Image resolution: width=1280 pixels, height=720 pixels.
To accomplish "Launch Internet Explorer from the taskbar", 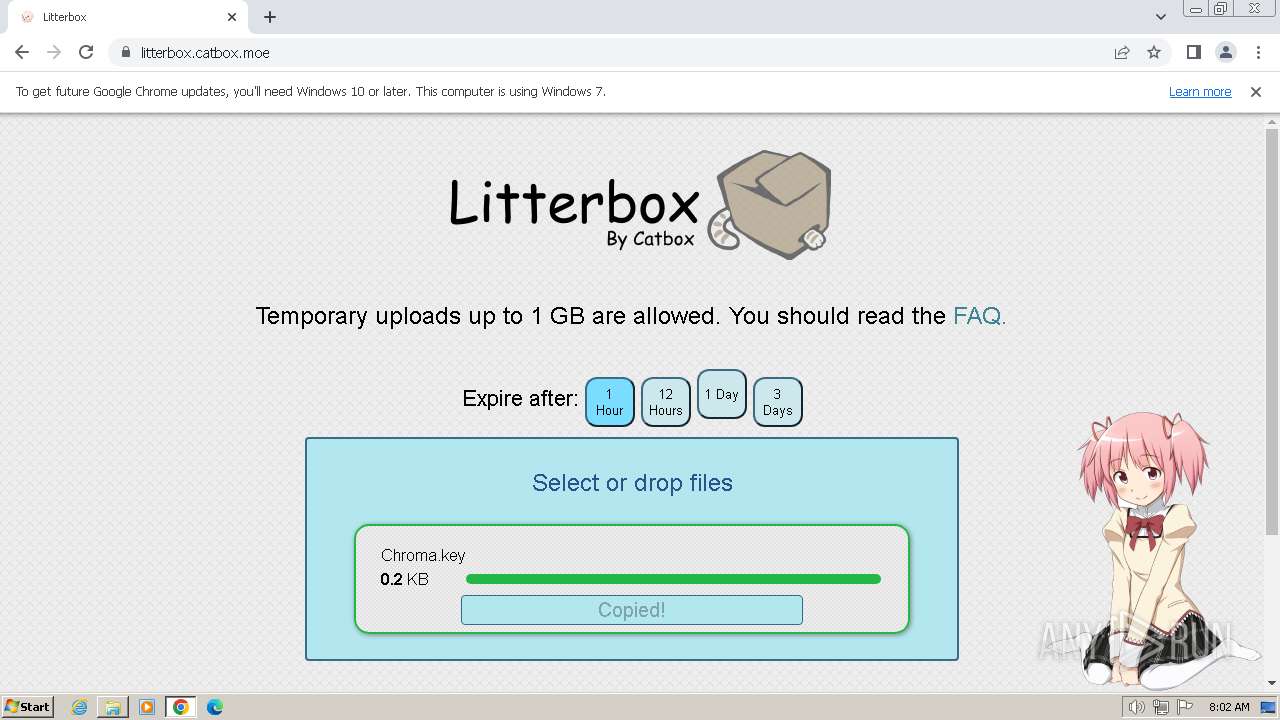I will click(79, 707).
